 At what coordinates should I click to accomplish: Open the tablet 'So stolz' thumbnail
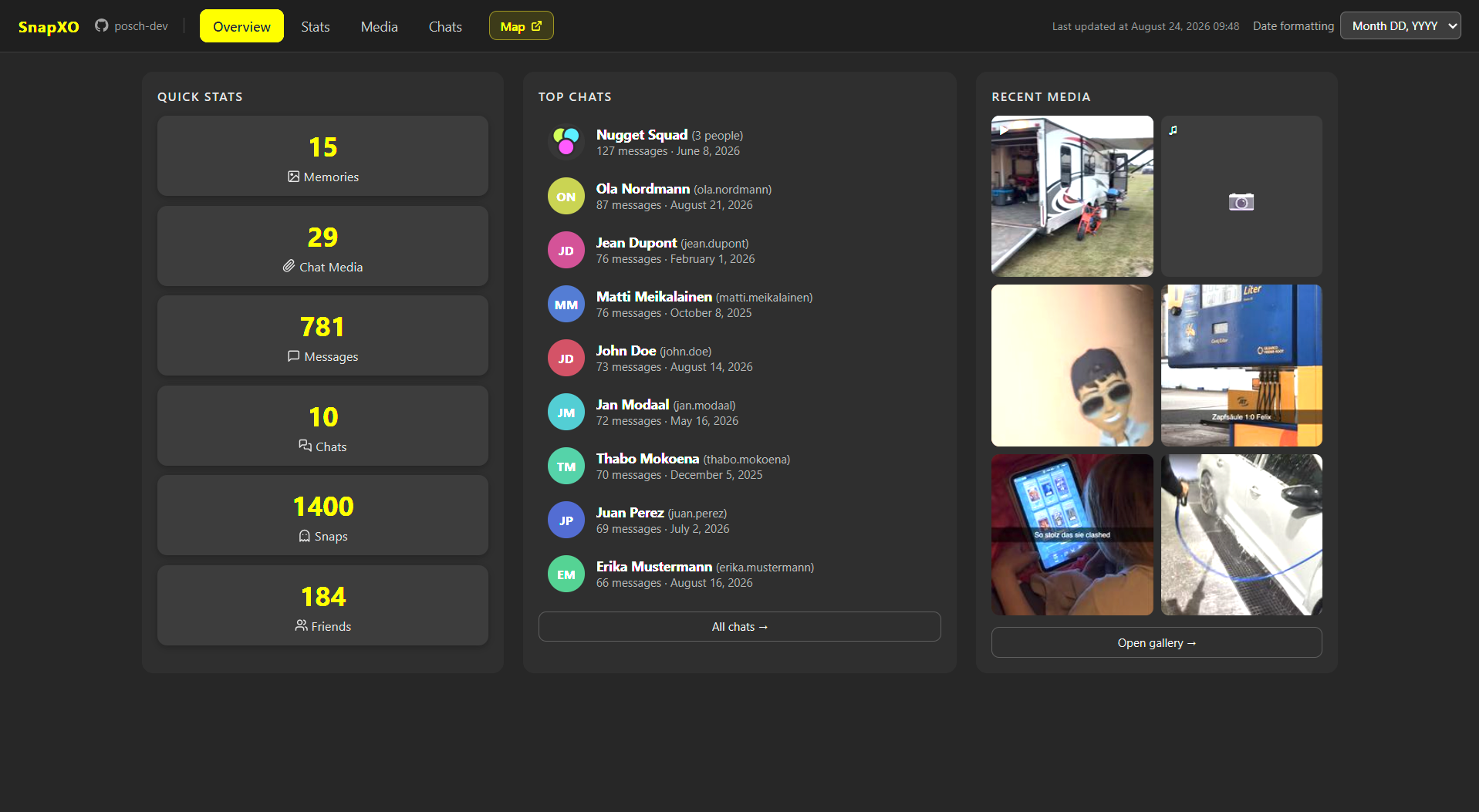pos(1072,534)
